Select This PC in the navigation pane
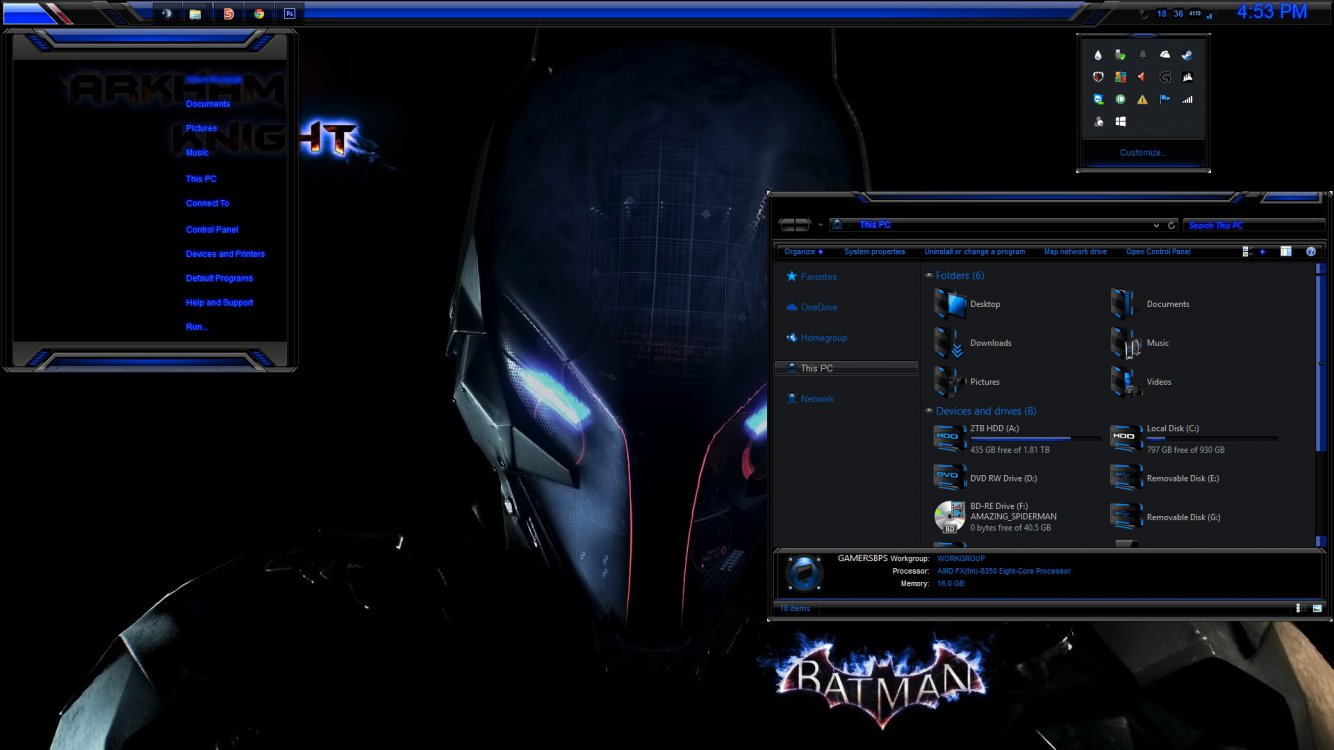This screenshot has height=750, width=1334. [x=846, y=368]
